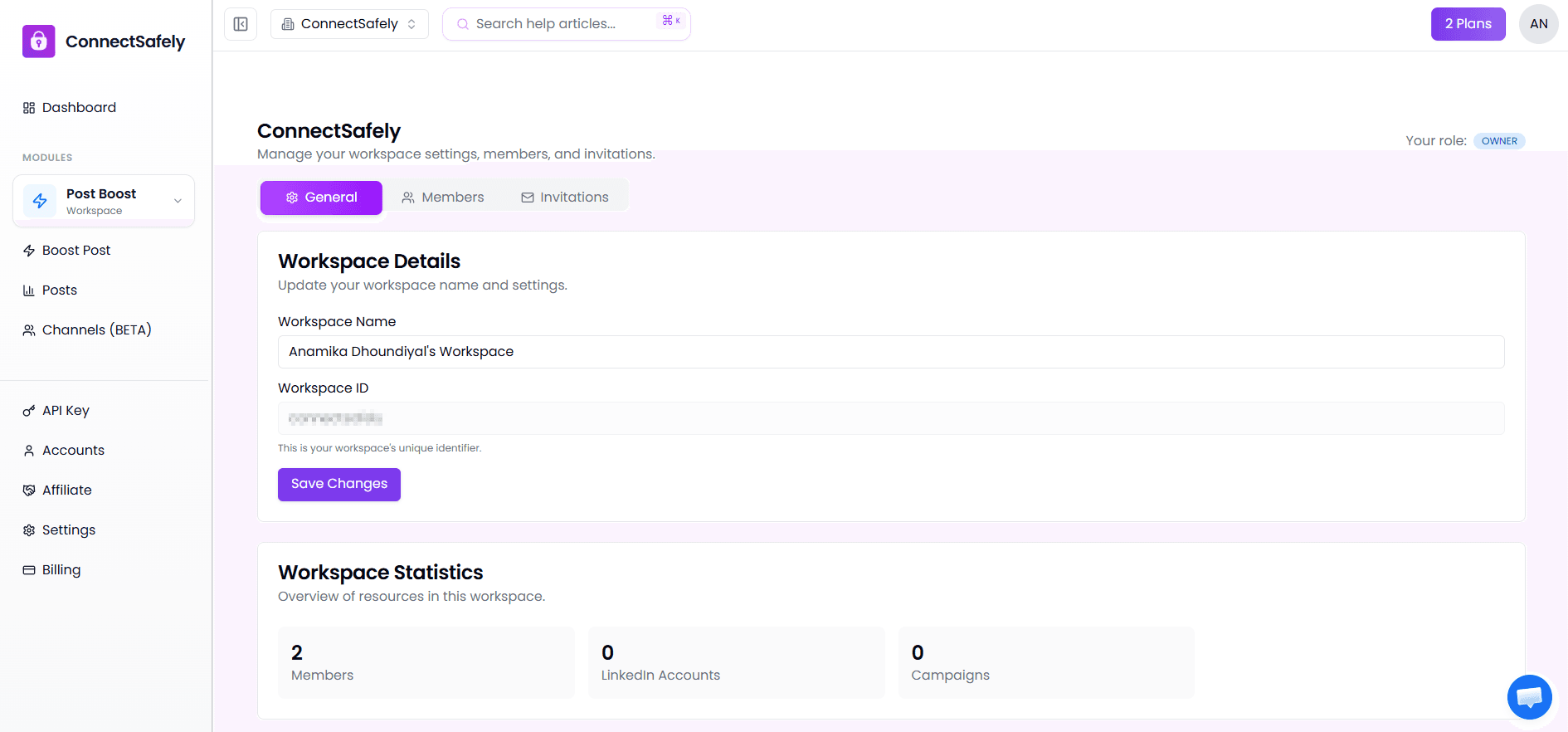Click the 'Your role:' label
1568x732 pixels.
pyautogui.click(x=1436, y=141)
